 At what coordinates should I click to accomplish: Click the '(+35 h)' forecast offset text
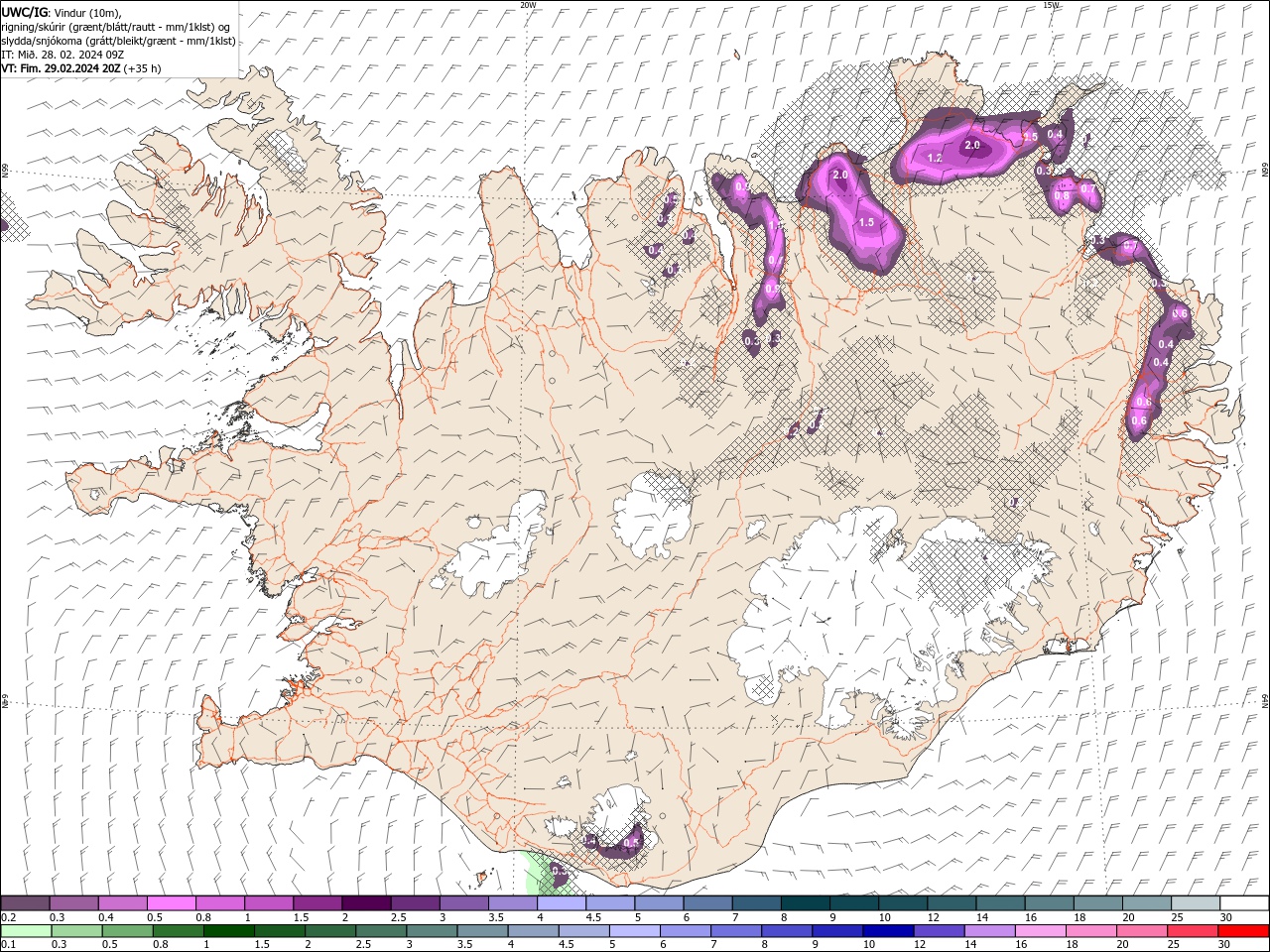pos(143,68)
